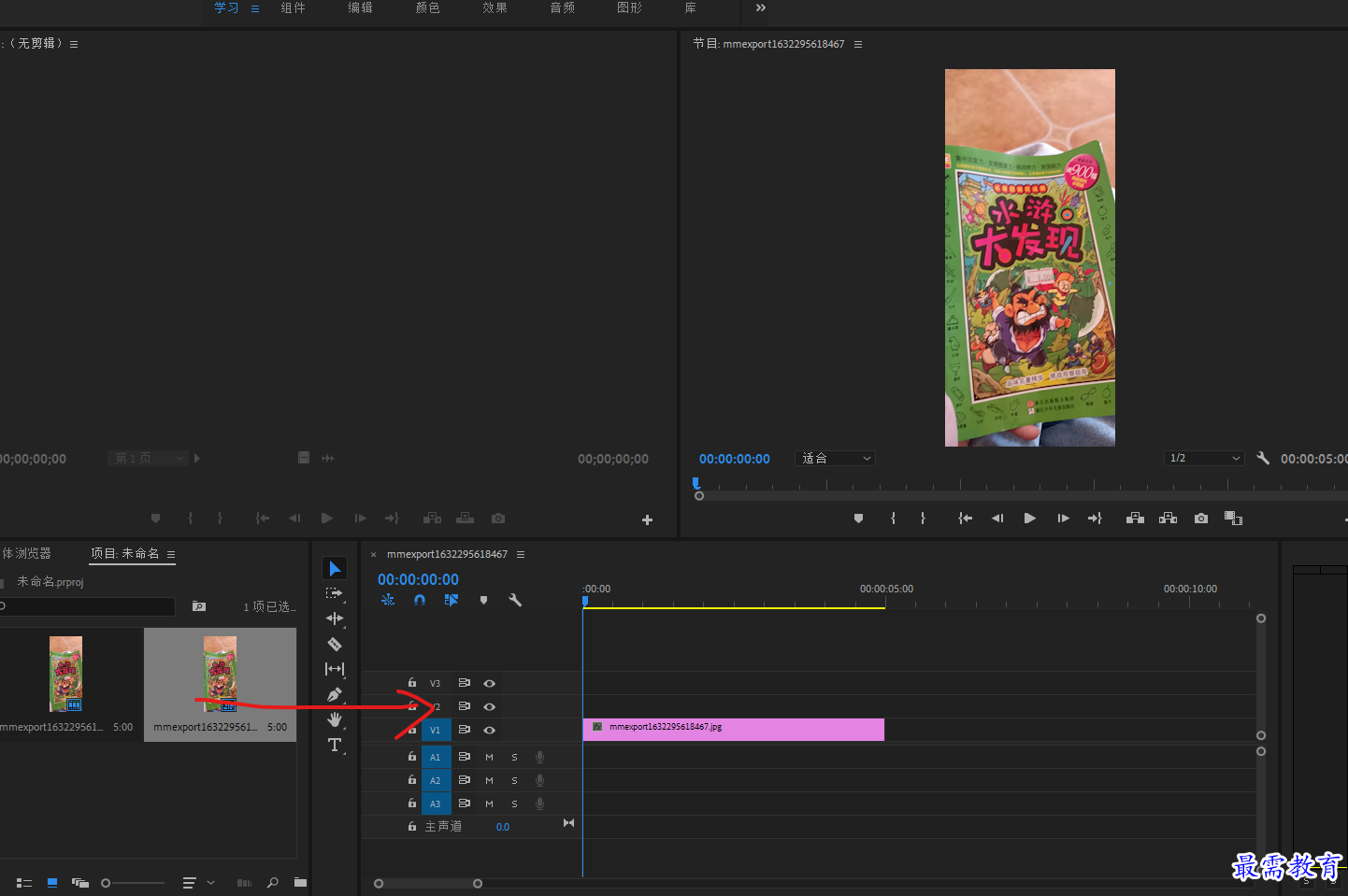
Task: Switch project panel to icon view
Action: (52, 883)
